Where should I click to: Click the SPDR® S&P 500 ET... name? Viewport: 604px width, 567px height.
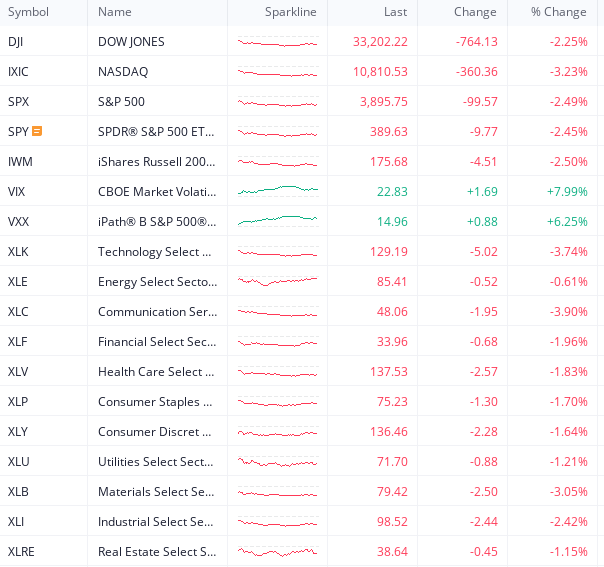point(156,132)
